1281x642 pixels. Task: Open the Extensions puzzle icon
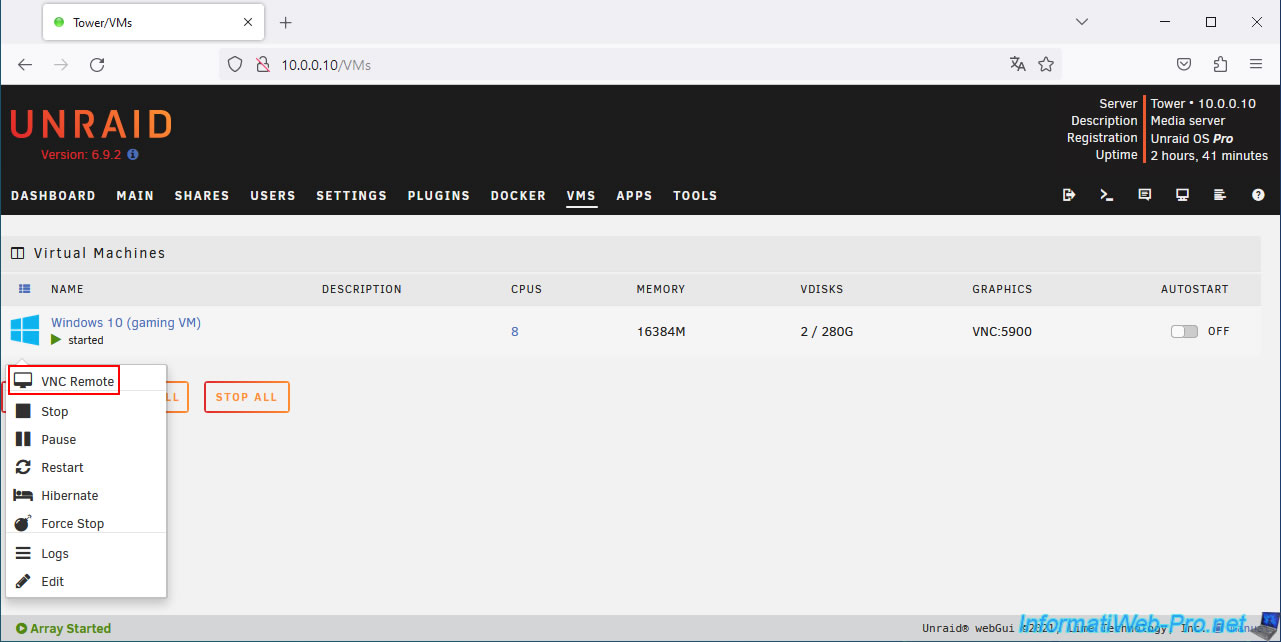click(1220, 64)
